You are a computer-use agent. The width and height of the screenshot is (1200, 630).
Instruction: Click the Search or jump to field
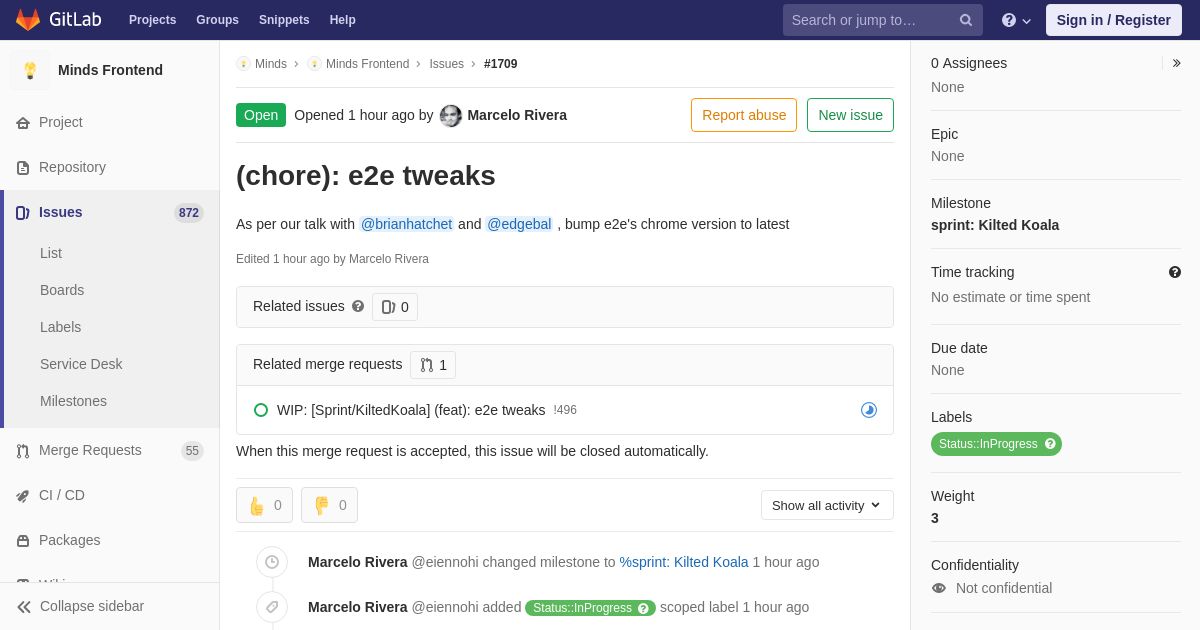(870, 20)
